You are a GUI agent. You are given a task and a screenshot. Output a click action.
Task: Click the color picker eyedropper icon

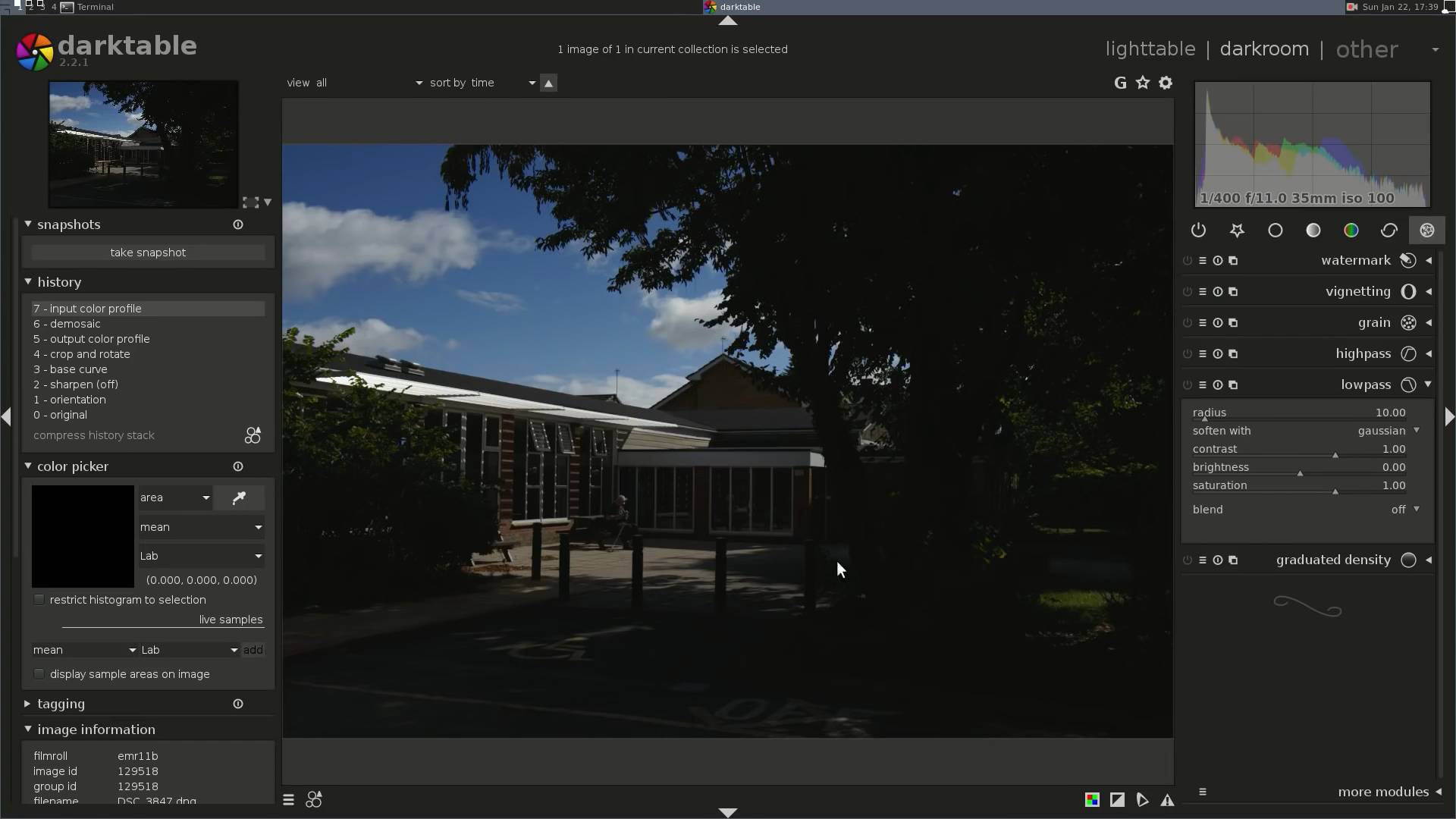239,498
